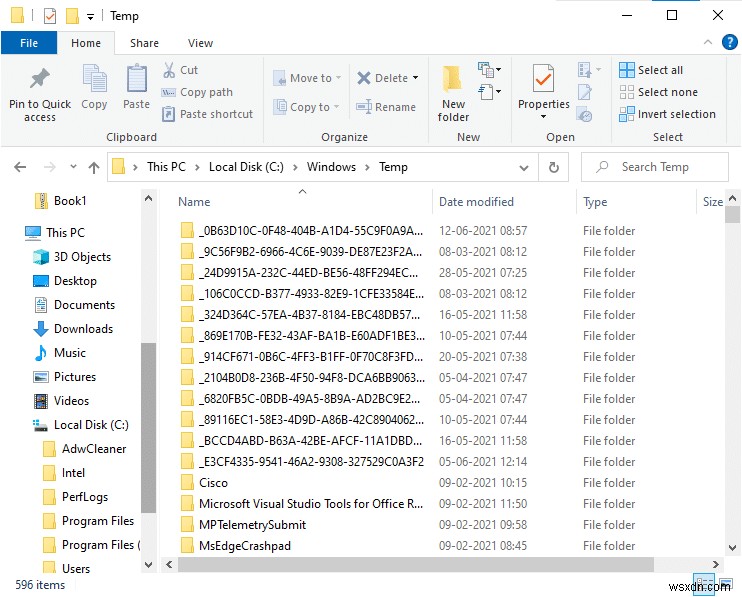Image resolution: width=742 pixels, height=597 pixels.
Task: Sort by the Date modified column
Action: point(476,202)
